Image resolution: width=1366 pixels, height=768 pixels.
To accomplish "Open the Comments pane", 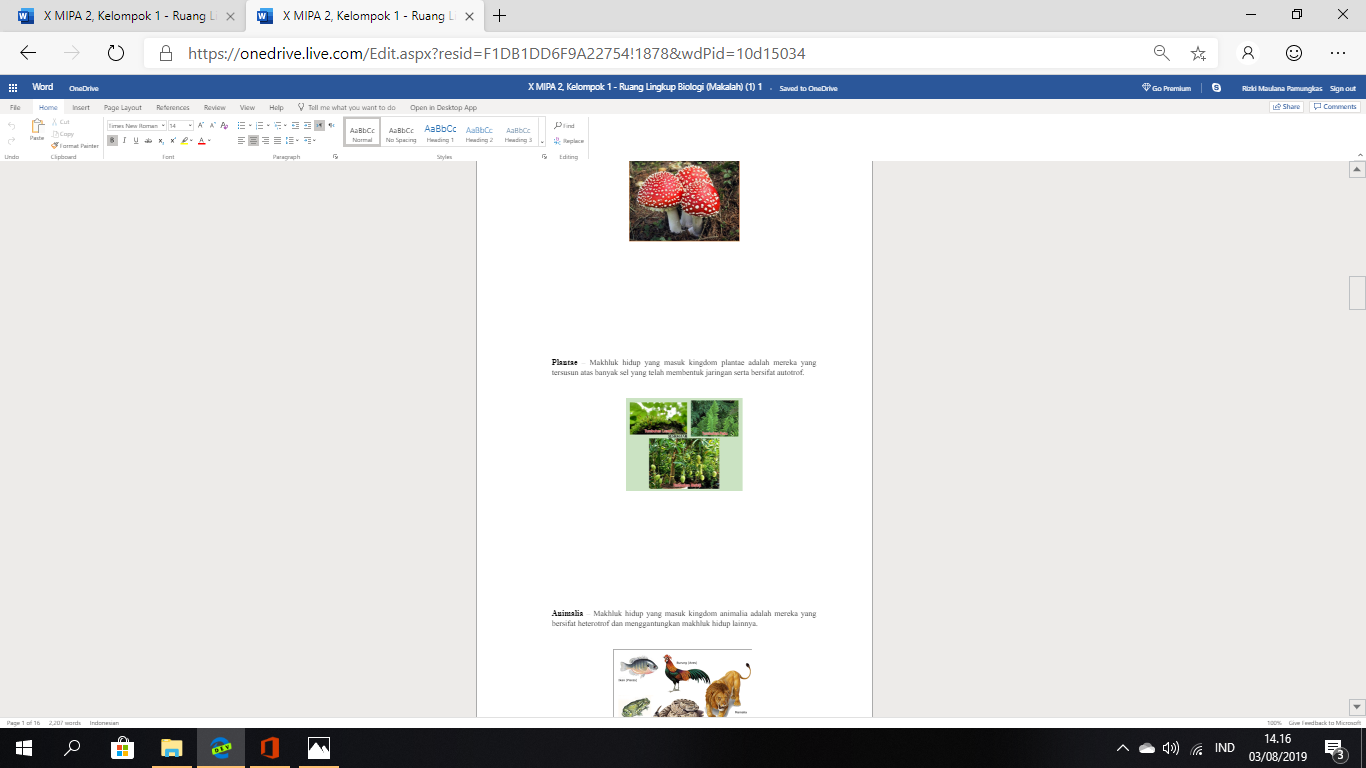I will [x=1335, y=107].
